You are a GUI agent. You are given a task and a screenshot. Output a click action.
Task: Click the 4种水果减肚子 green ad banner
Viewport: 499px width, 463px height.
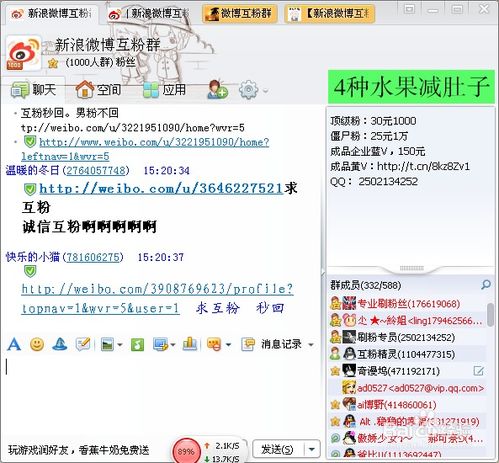411,87
